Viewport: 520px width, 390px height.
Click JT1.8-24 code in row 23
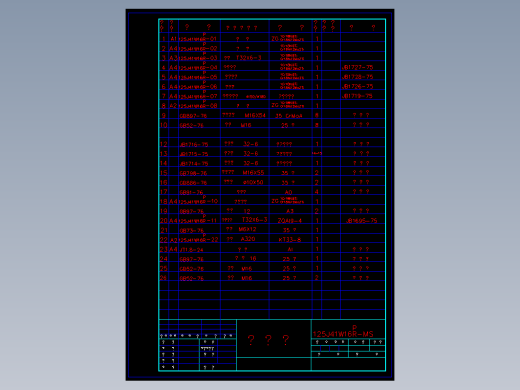coord(191,249)
